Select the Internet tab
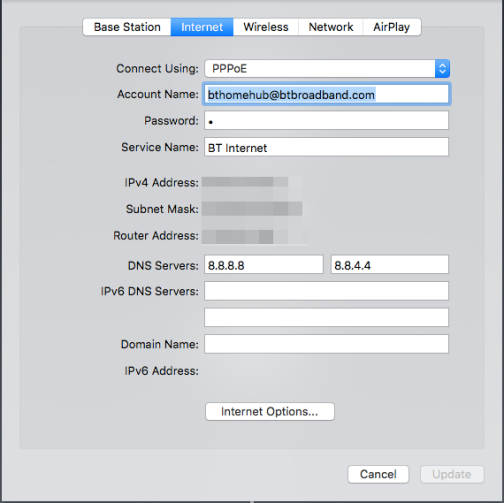504x503 pixels. (202, 27)
